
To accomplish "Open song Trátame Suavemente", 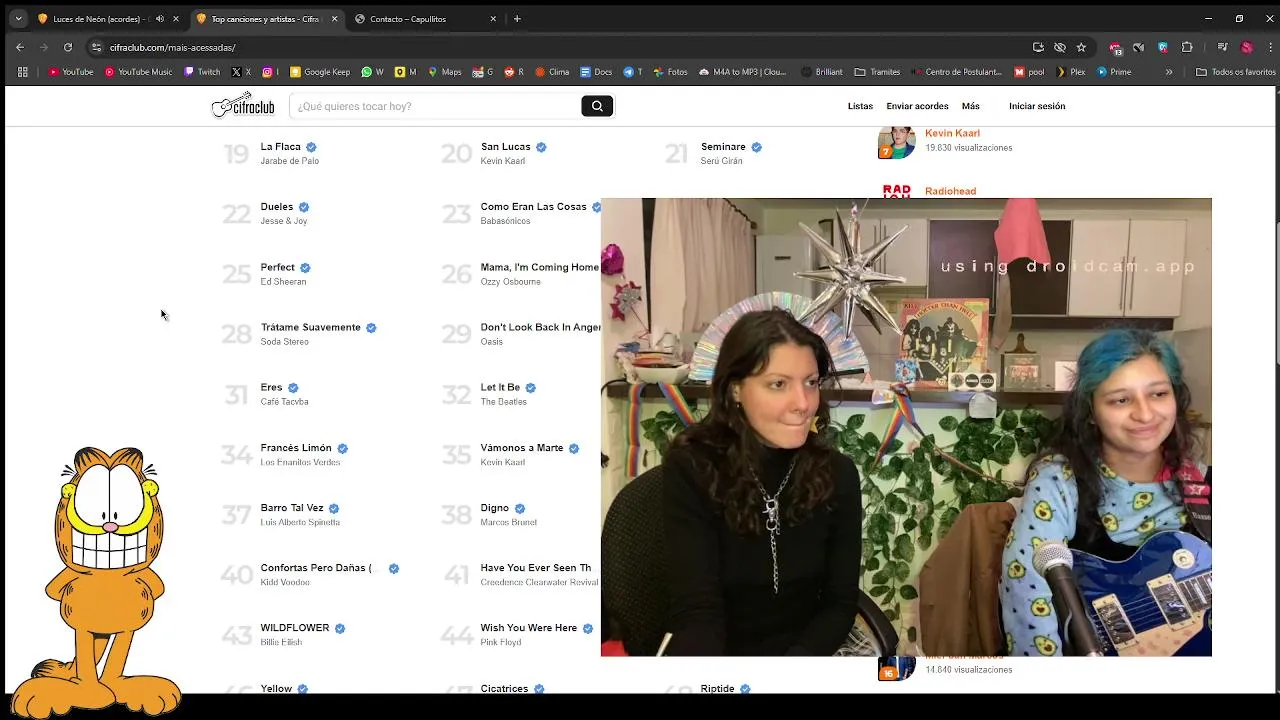I will [x=310, y=327].
